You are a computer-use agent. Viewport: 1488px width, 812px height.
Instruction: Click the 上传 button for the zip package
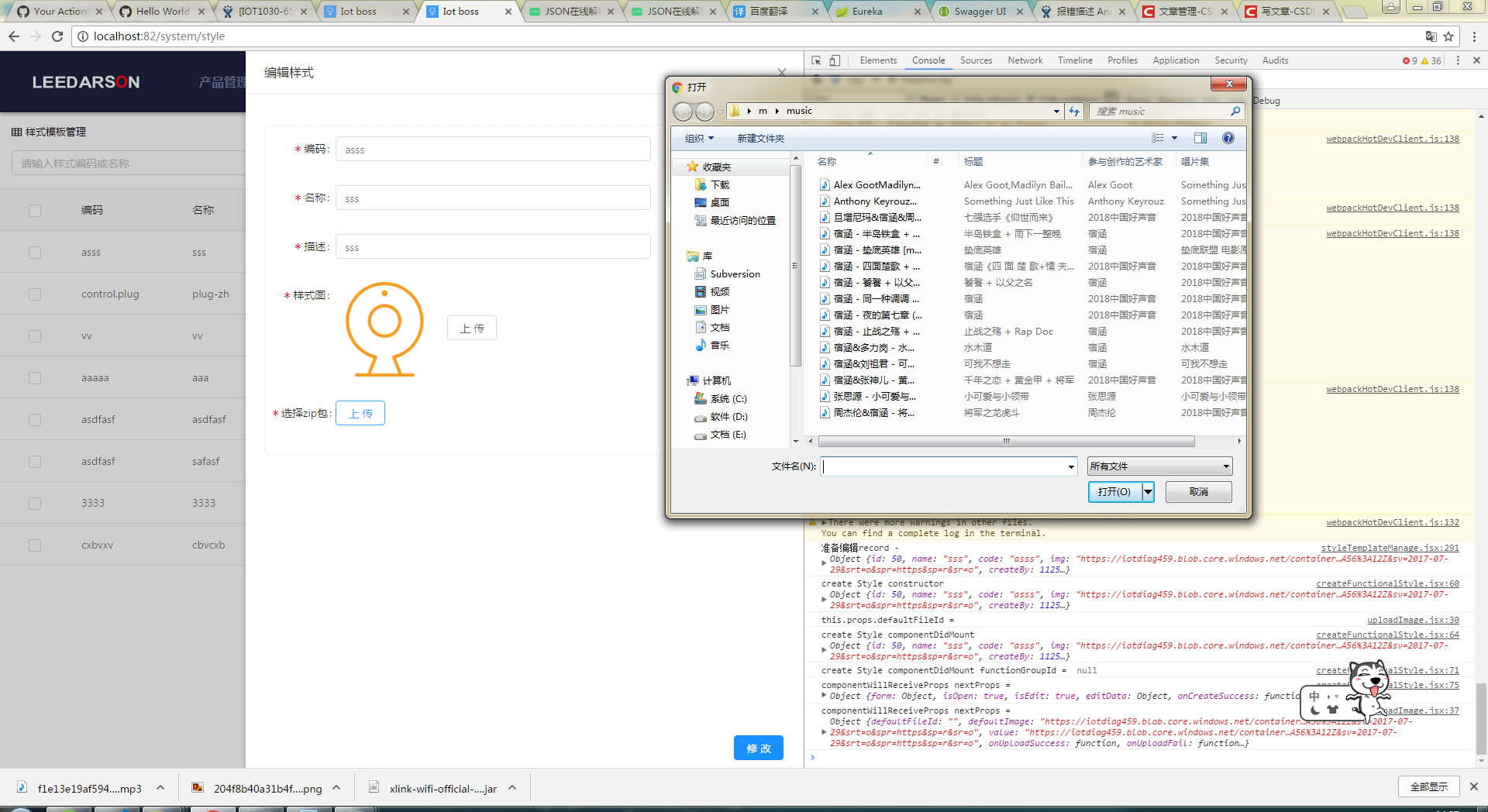click(360, 413)
